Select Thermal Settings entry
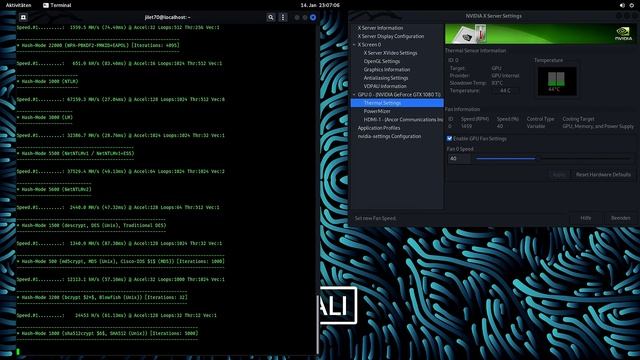The height and width of the screenshot is (360, 640). [397, 103]
